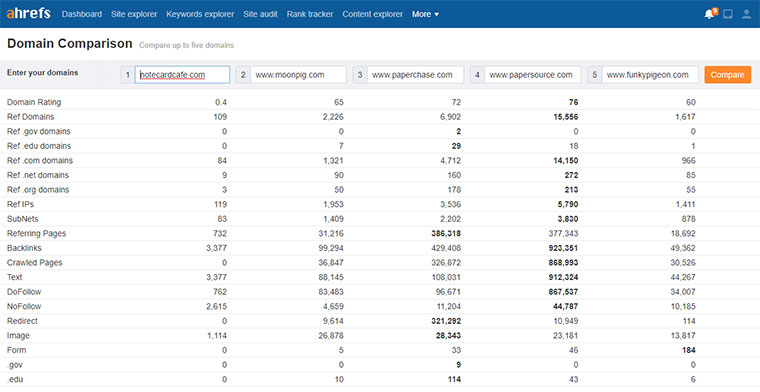Open the help book icon in header

[728, 14]
